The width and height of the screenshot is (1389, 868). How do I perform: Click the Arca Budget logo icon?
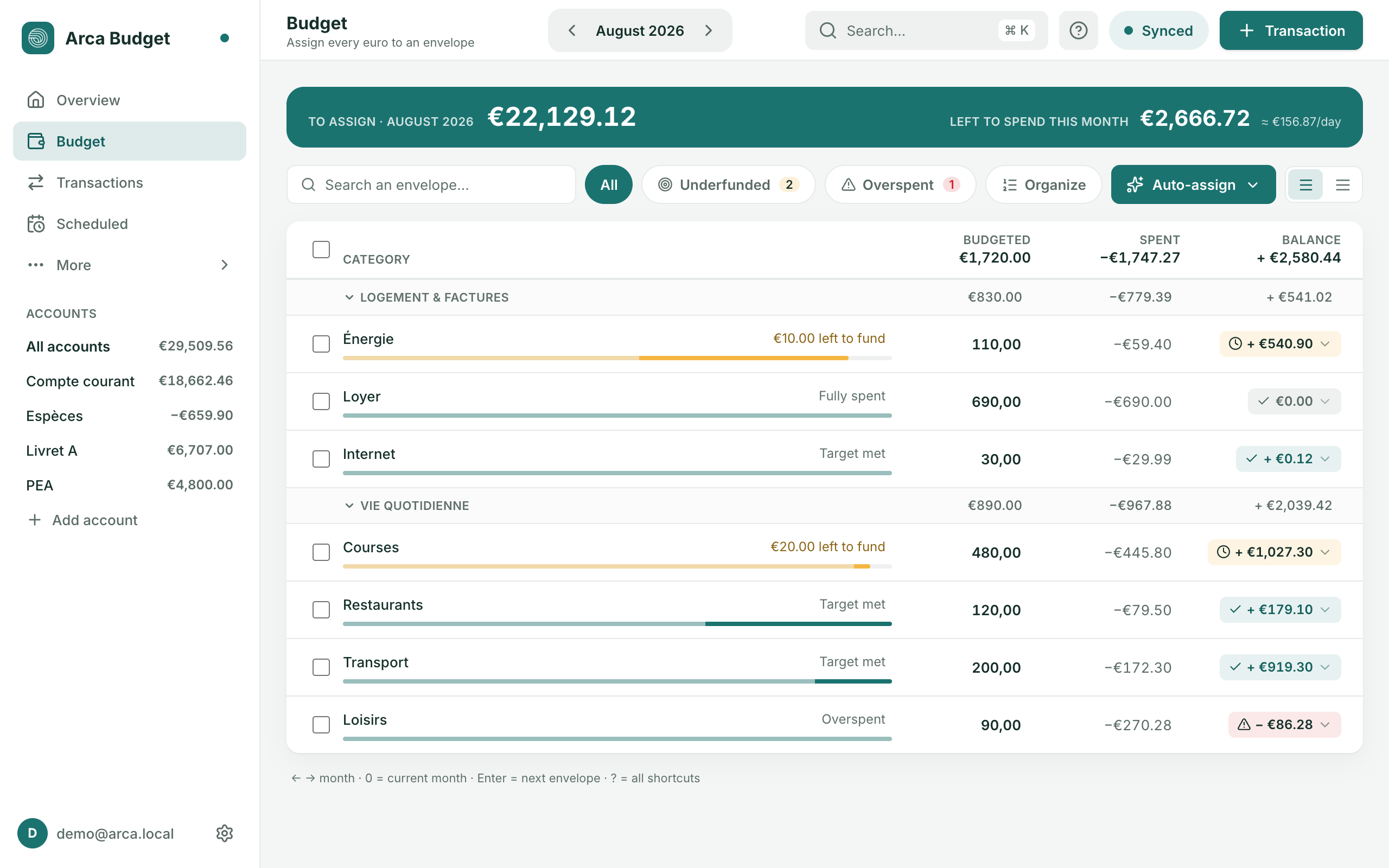coord(38,38)
